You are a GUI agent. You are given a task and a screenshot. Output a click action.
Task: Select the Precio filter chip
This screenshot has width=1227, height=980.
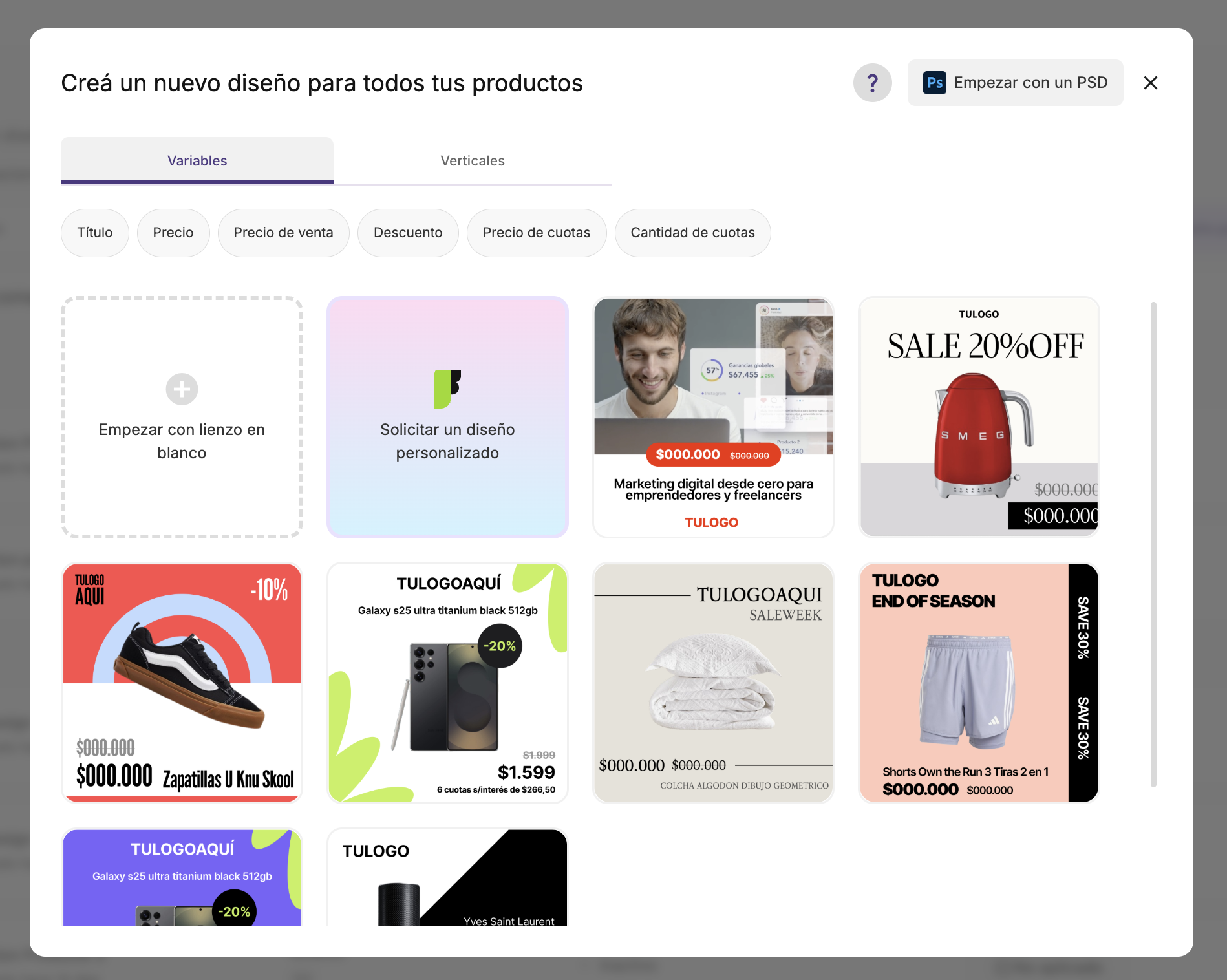click(x=173, y=233)
